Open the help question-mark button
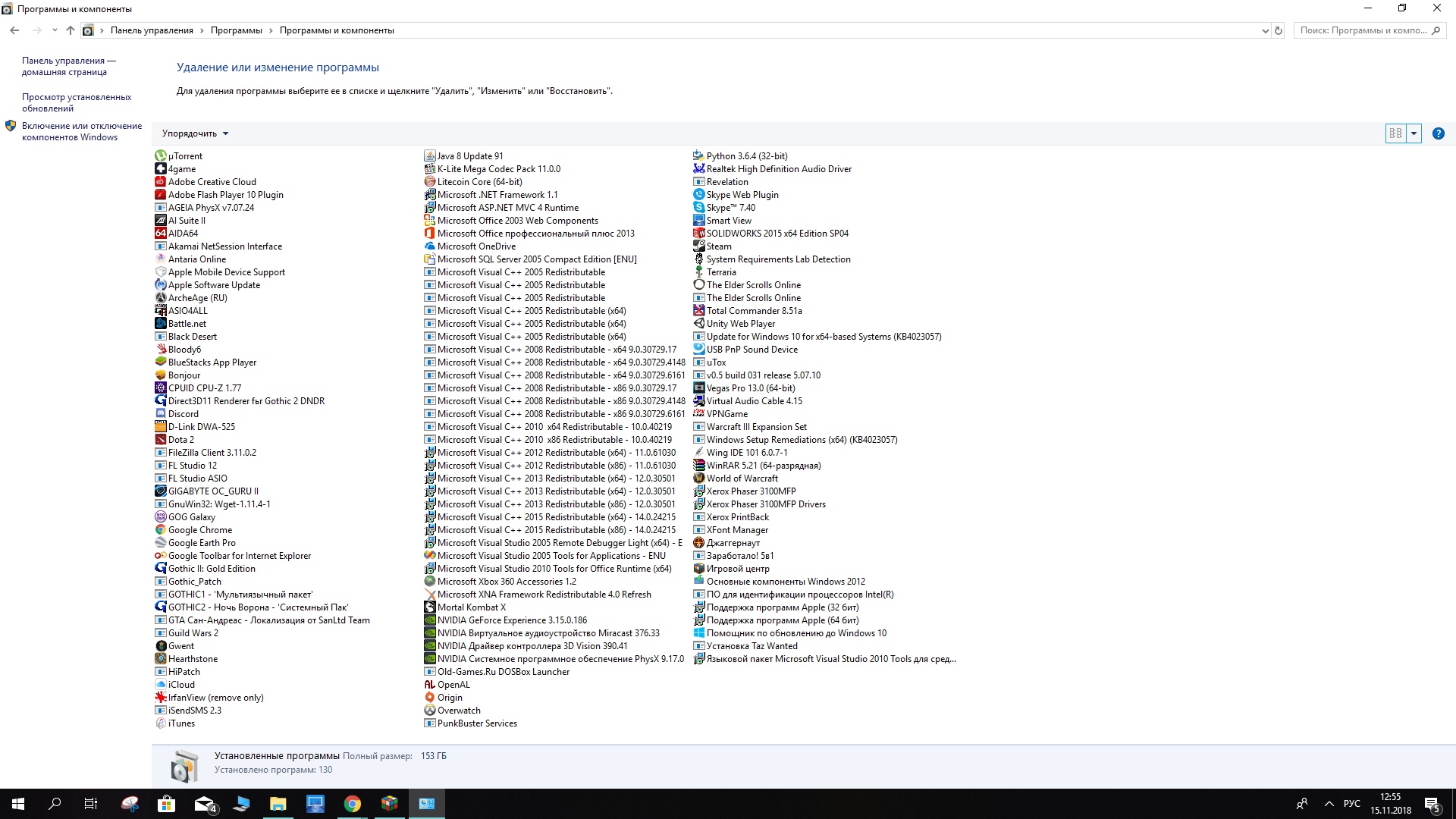Viewport: 1456px width, 819px height. point(1438,133)
